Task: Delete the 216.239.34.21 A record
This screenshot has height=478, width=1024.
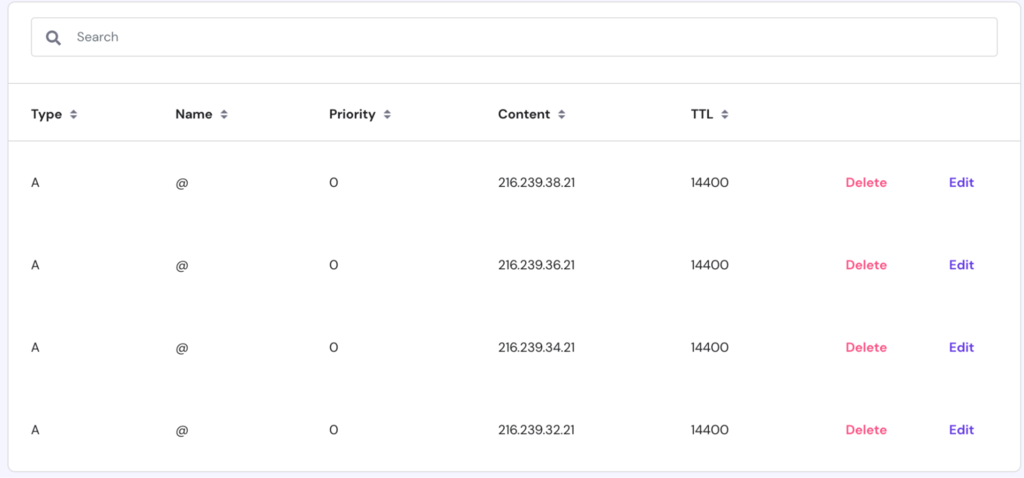Action: point(866,348)
